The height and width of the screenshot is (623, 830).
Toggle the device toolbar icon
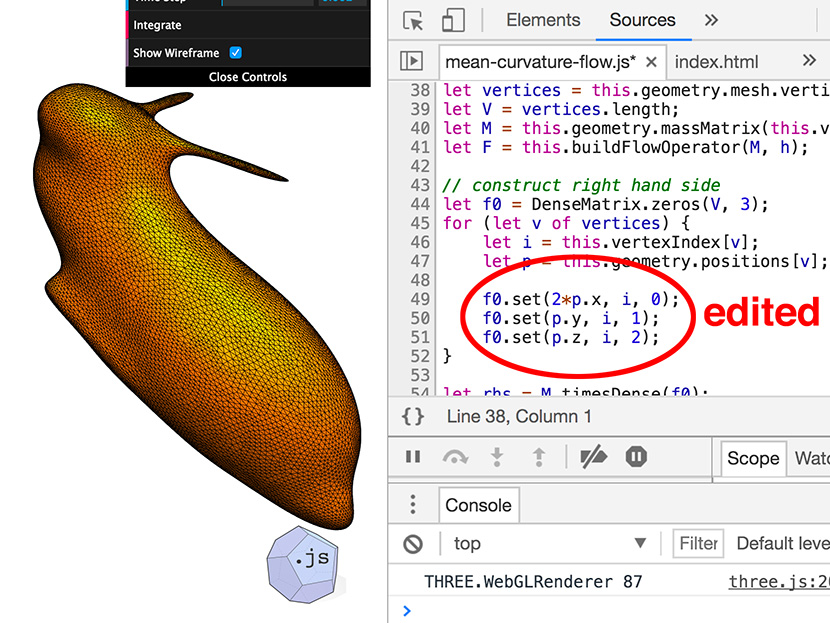pos(453,20)
